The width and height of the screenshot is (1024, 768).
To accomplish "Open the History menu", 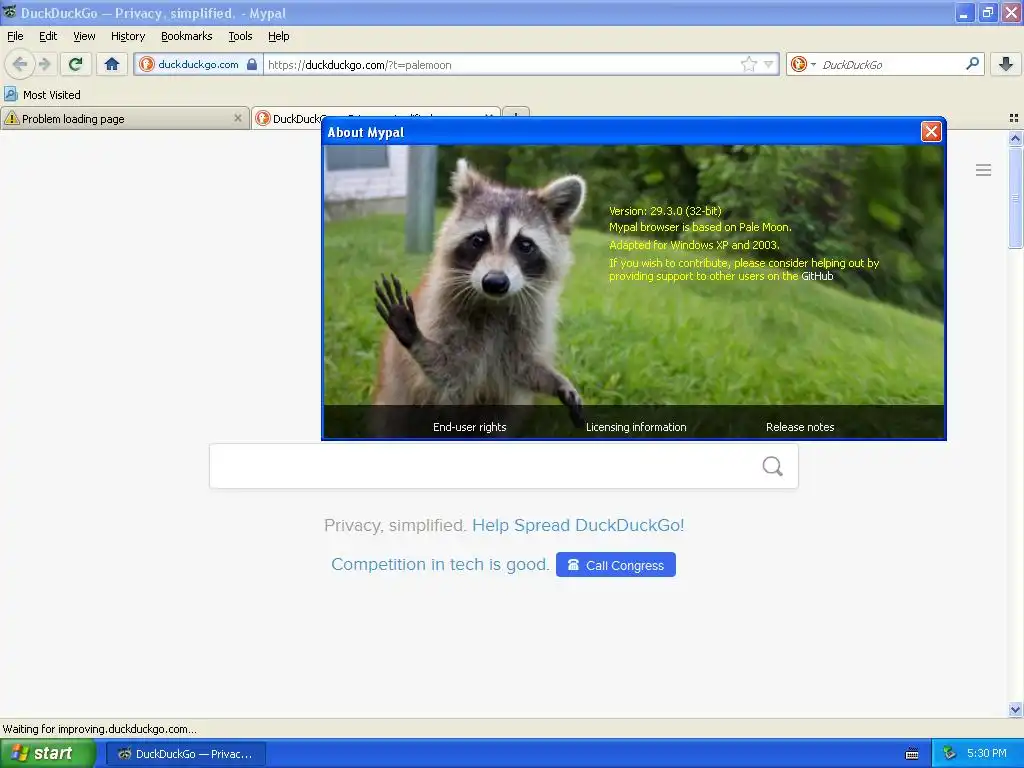I will coord(127,36).
